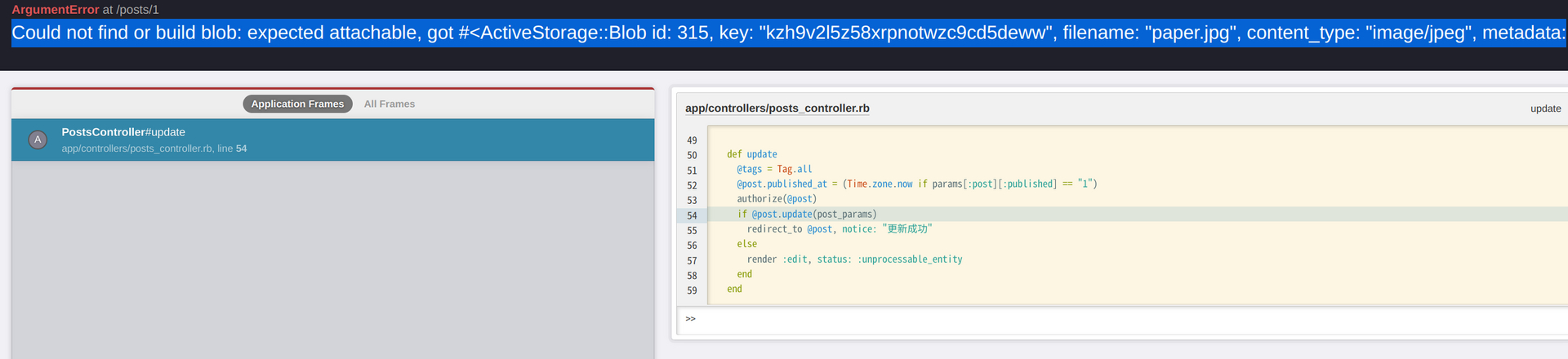This screenshot has width=1568, height=359.
Task: Open the app/controllers/posts_controller.rb file link
Action: click(777, 108)
